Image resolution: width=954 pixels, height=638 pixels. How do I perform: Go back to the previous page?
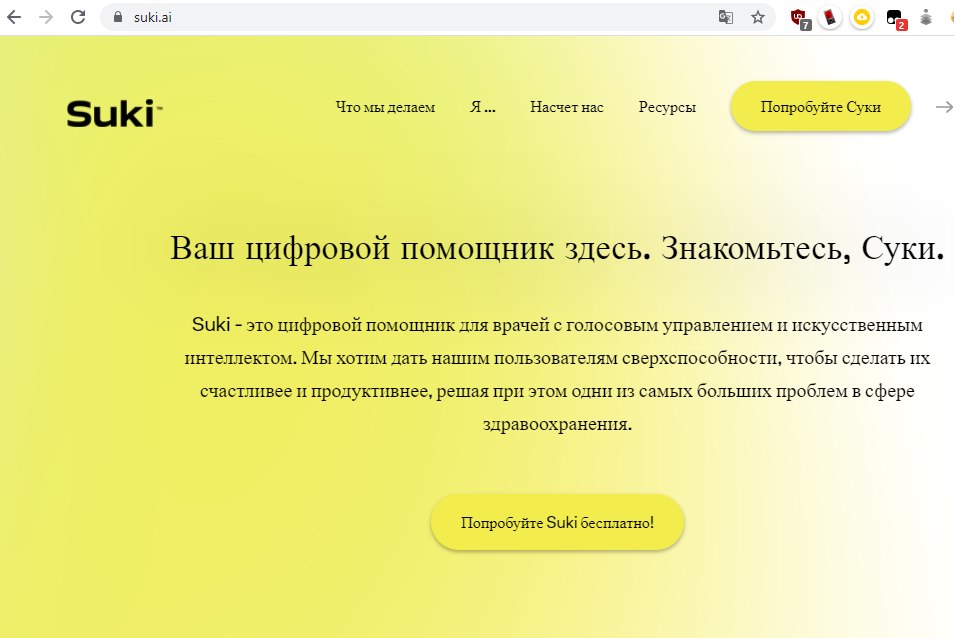pyautogui.click(x=14, y=17)
